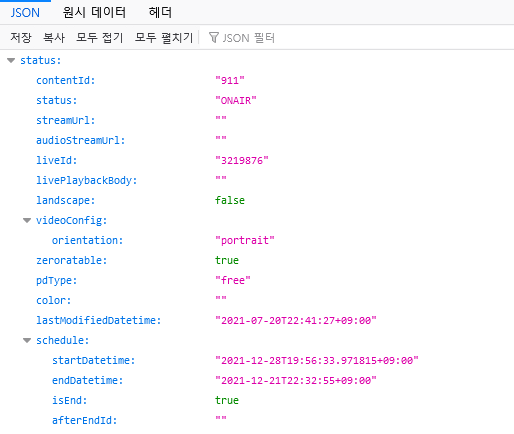Select the top-level status key label

click(x=41, y=60)
